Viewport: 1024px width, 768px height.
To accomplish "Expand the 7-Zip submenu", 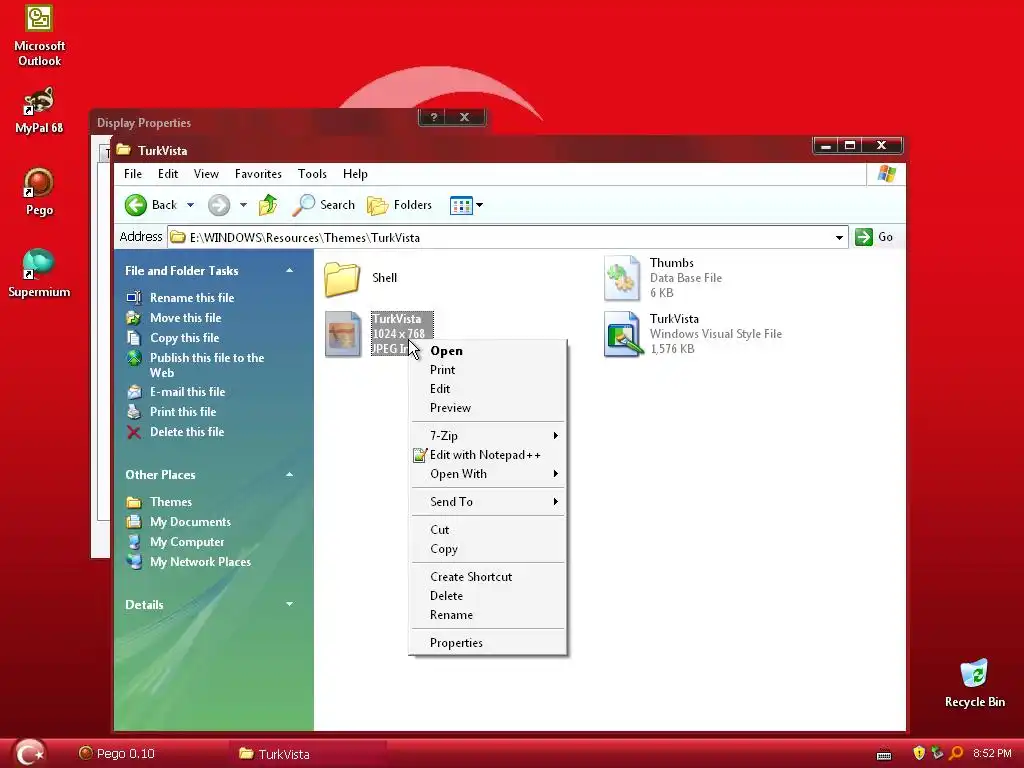I will [x=488, y=436].
